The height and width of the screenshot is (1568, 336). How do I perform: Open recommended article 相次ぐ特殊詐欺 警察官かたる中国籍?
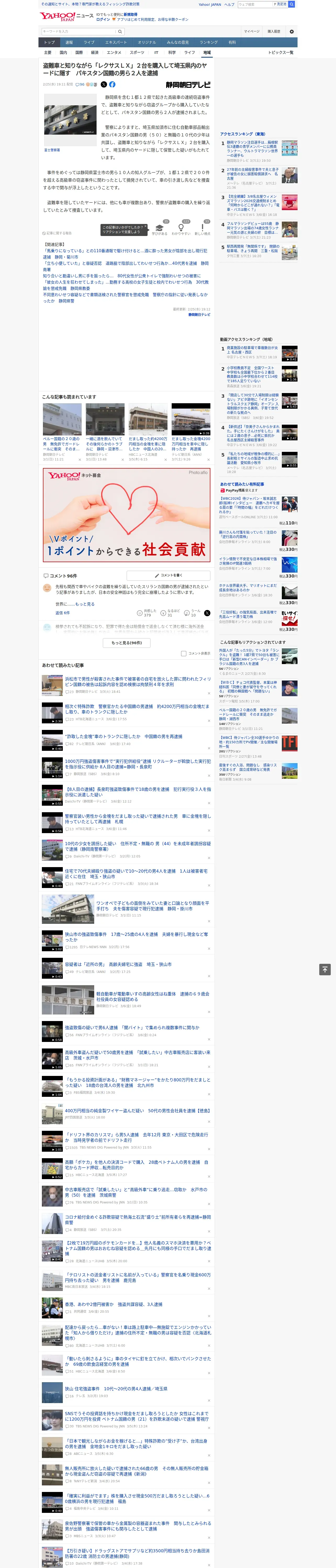(138, 709)
